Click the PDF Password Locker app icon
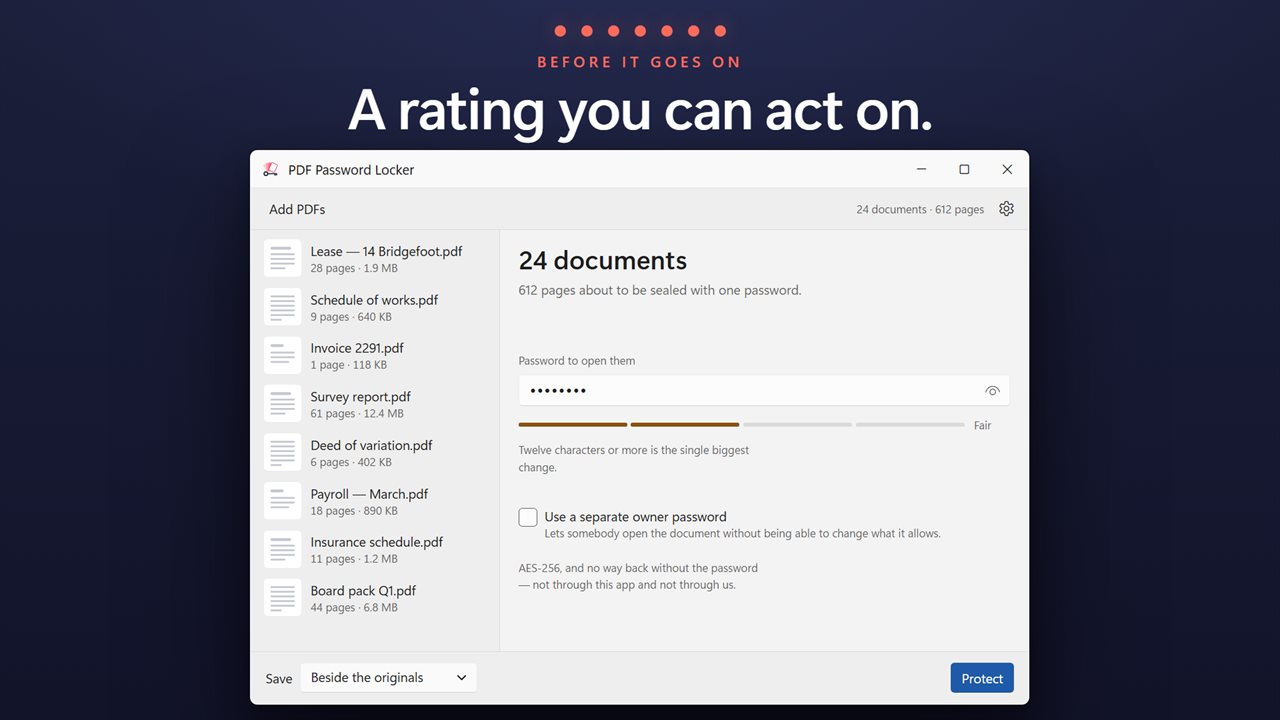1280x720 pixels. [270, 170]
